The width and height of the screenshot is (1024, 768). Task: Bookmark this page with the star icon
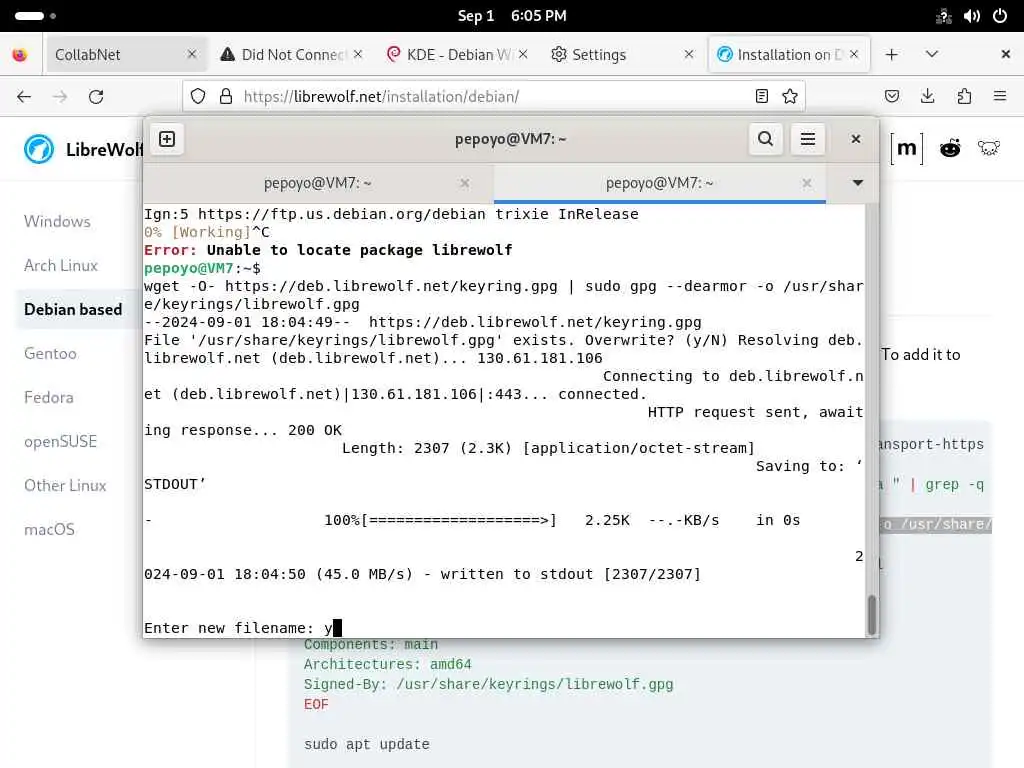tap(790, 97)
